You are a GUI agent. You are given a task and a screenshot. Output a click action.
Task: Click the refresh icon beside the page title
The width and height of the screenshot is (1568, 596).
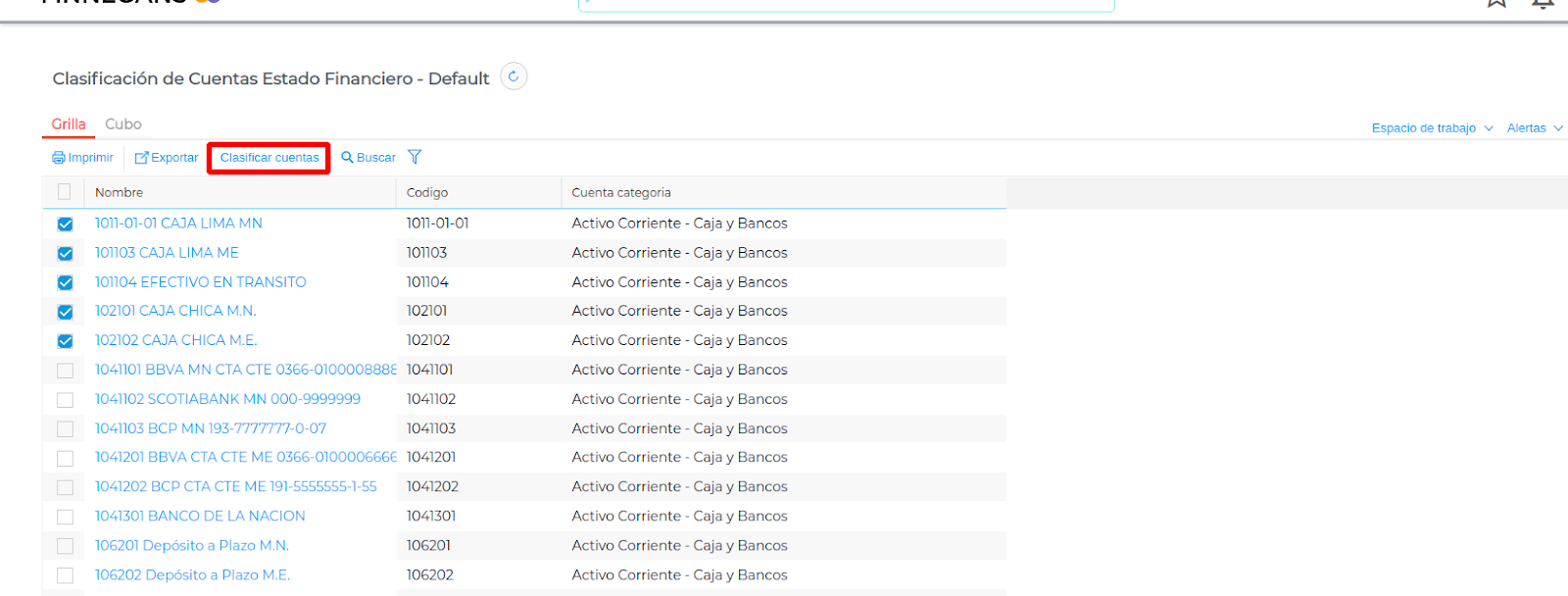[x=514, y=76]
